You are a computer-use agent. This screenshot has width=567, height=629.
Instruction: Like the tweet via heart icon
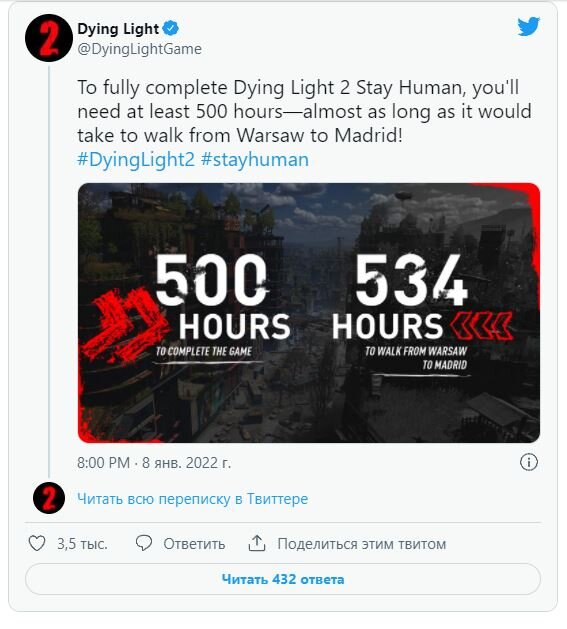pos(37,544)
